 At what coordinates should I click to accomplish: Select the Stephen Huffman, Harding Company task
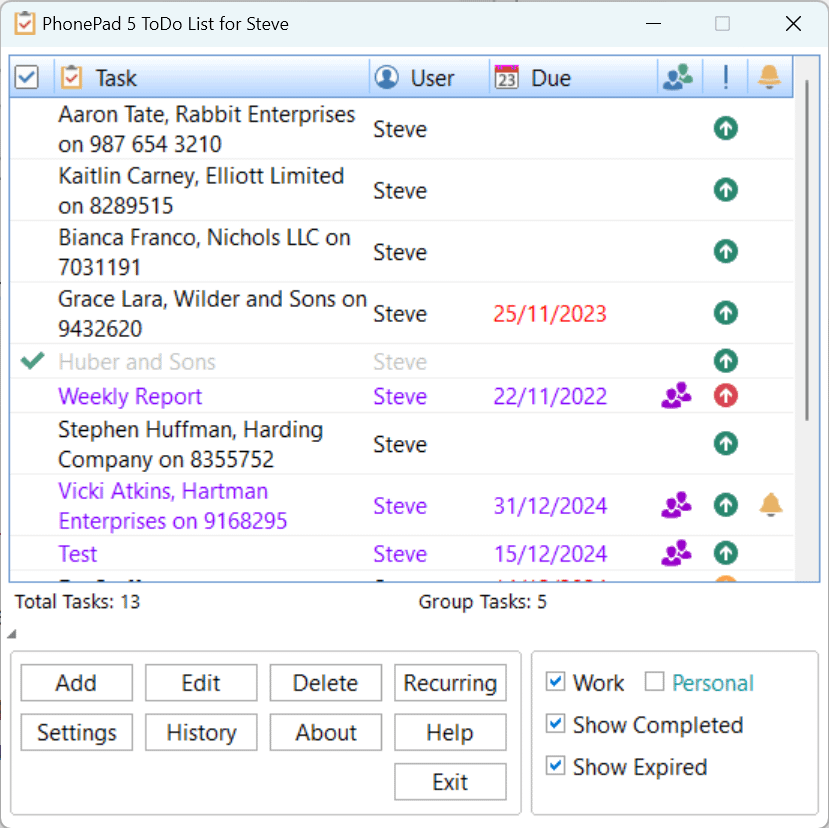[x=402, y=444]
